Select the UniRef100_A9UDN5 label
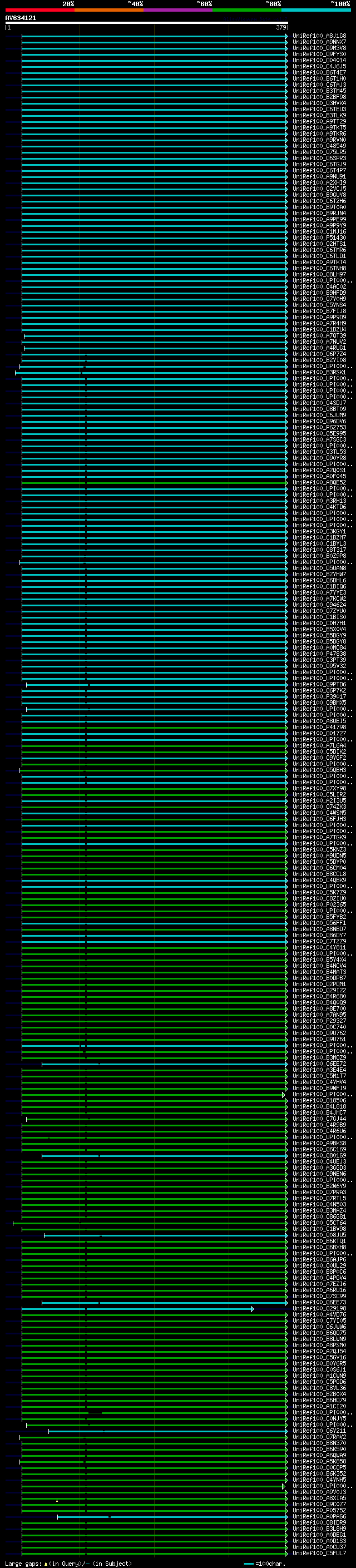The width and height of the screenshot is (356, 1568). (x=319, y=855)
